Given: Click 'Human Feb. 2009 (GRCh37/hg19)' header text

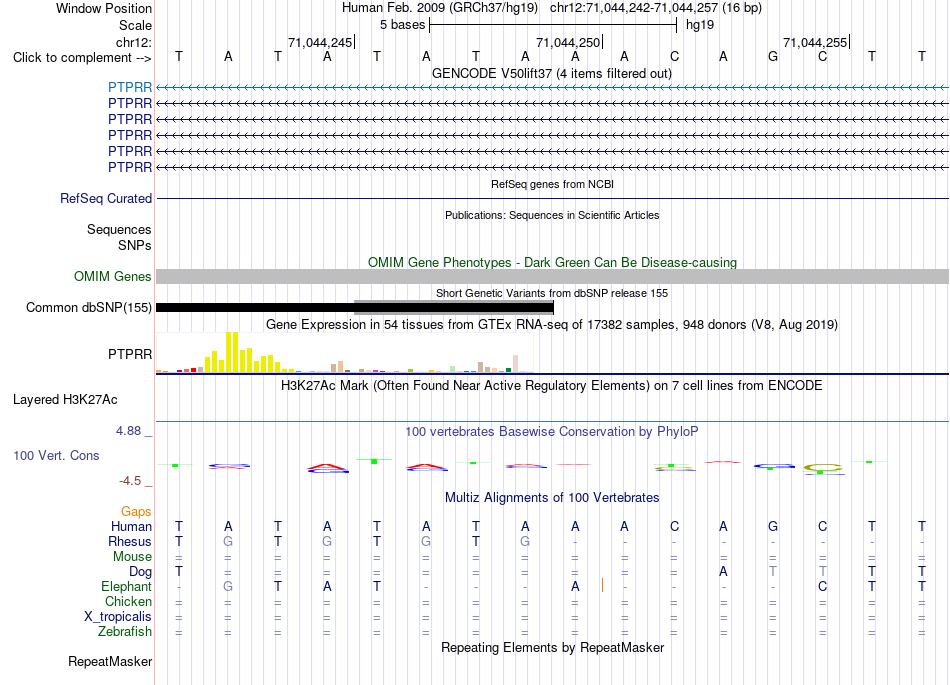Looking at the screenshot, I should pyautogui.click(x=440, y=8).
